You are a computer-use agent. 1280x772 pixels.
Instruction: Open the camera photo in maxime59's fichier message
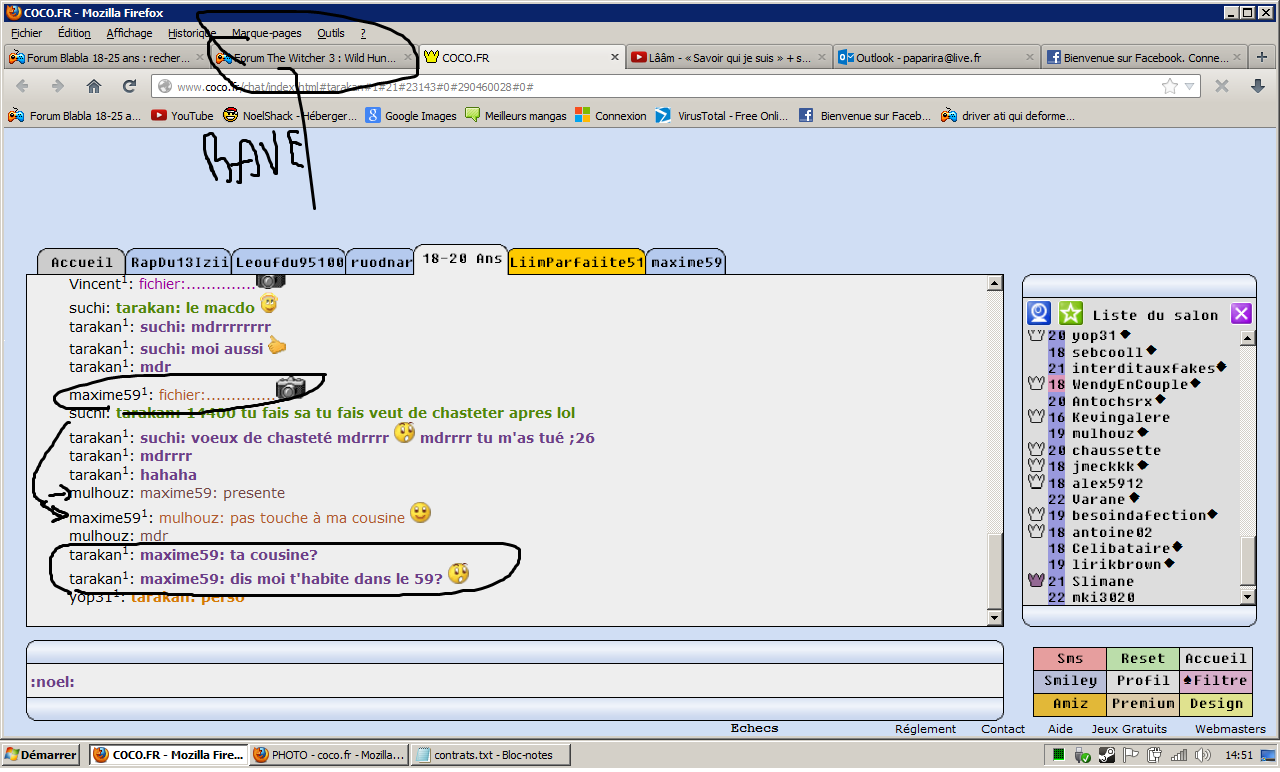pyautogui.click(x=290, y=388)
